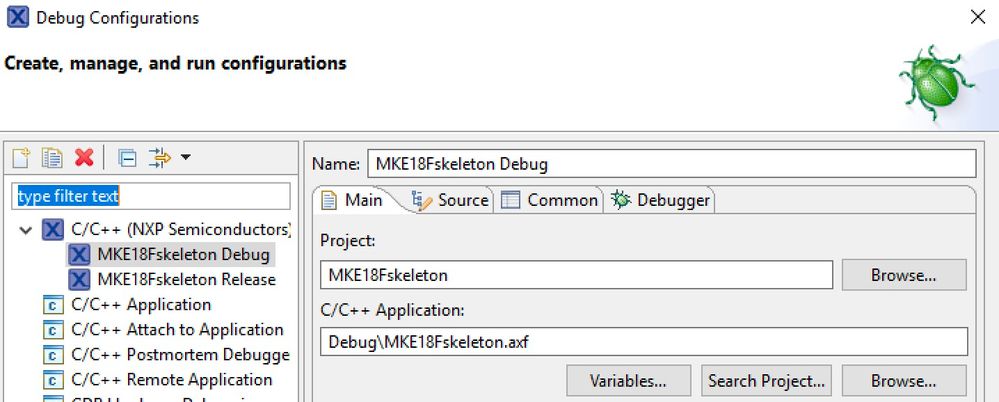The width and height of the screenshot is (999, 402).
Task: Select the C/C++ Application configuration type
Action: tap(141, 304)
